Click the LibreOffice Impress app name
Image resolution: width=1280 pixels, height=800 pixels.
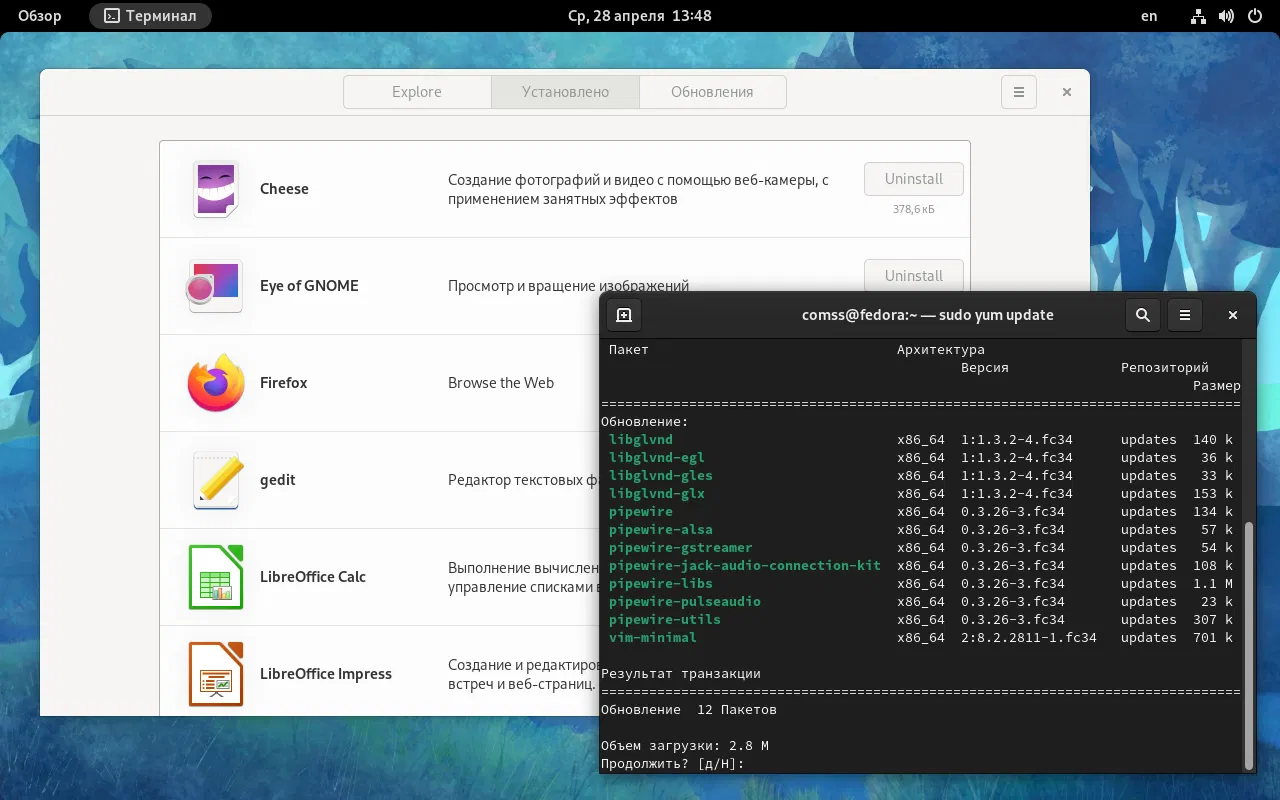[x=326, y=674]
